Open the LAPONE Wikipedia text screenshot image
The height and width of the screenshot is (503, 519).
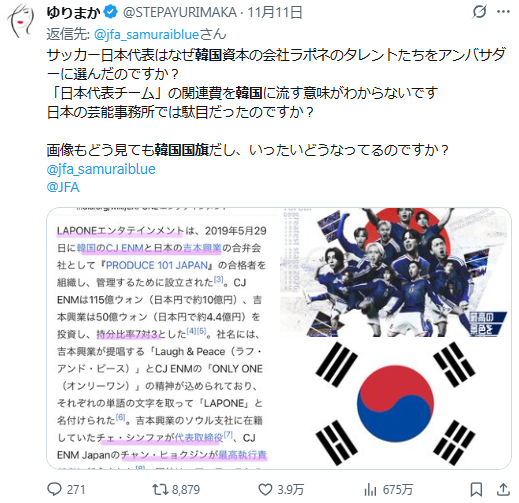tap(163, 338)
